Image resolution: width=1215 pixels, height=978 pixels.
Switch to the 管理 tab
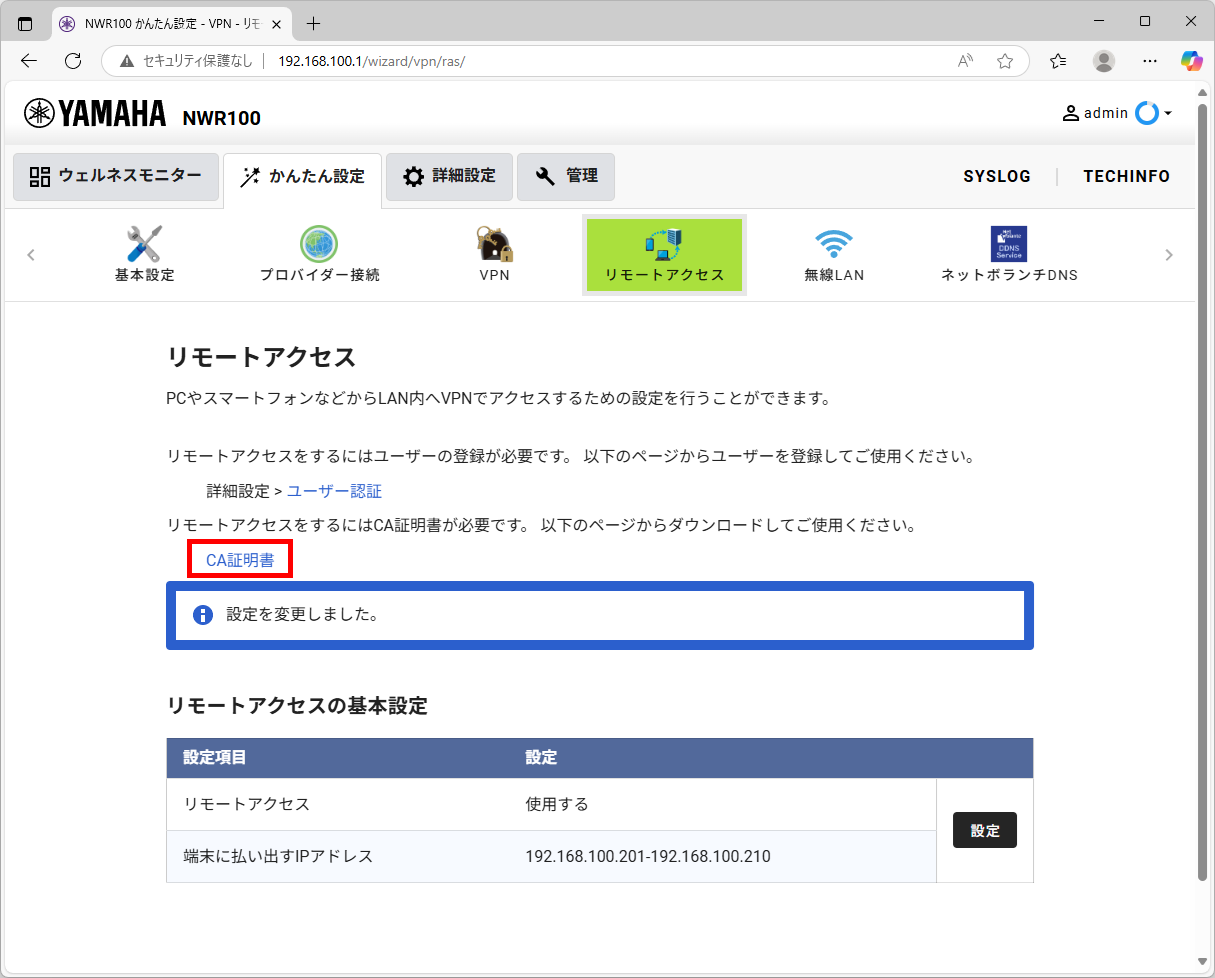pos(566,176)
